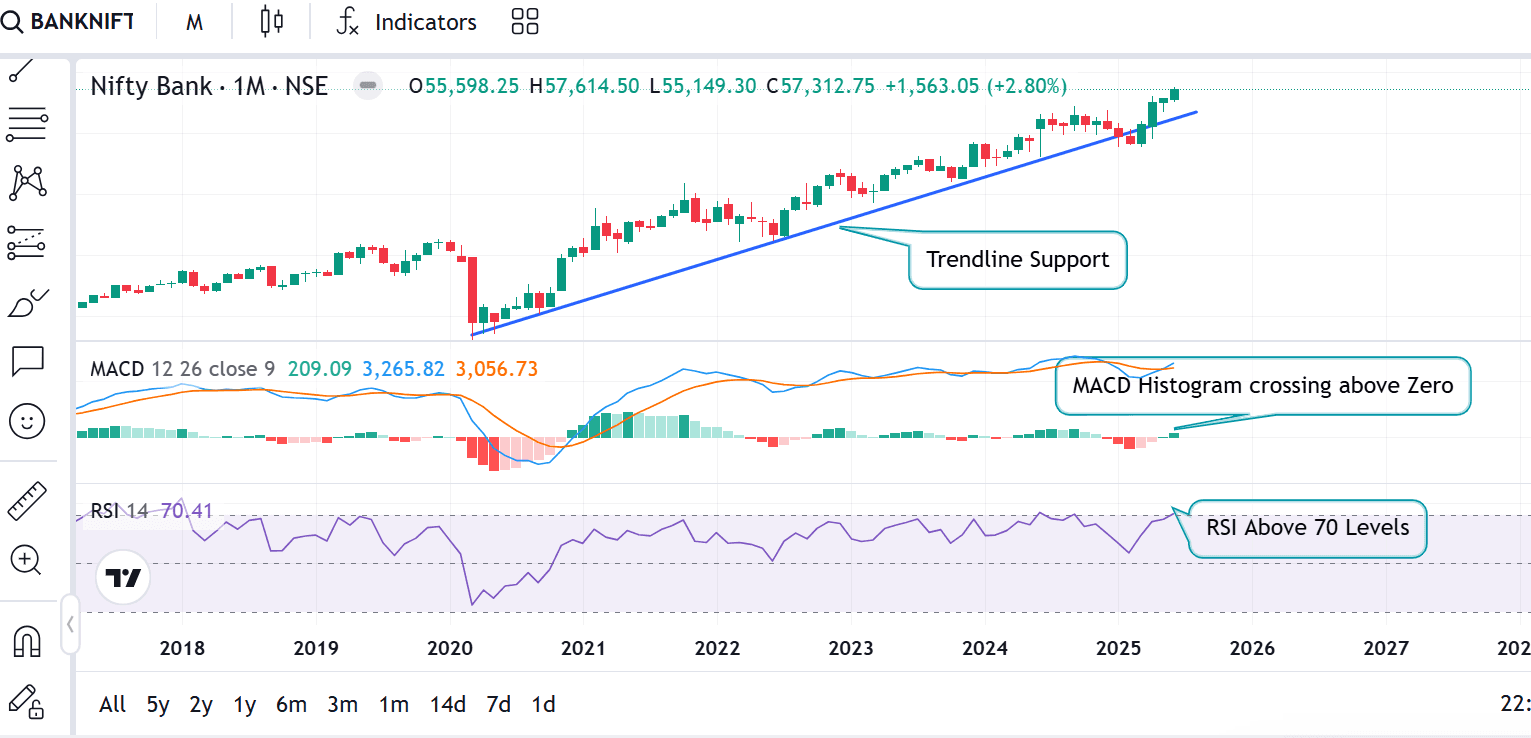The image size is (1531, 738).
Task: Select the brush drawing tool
Action: (27, 302)
